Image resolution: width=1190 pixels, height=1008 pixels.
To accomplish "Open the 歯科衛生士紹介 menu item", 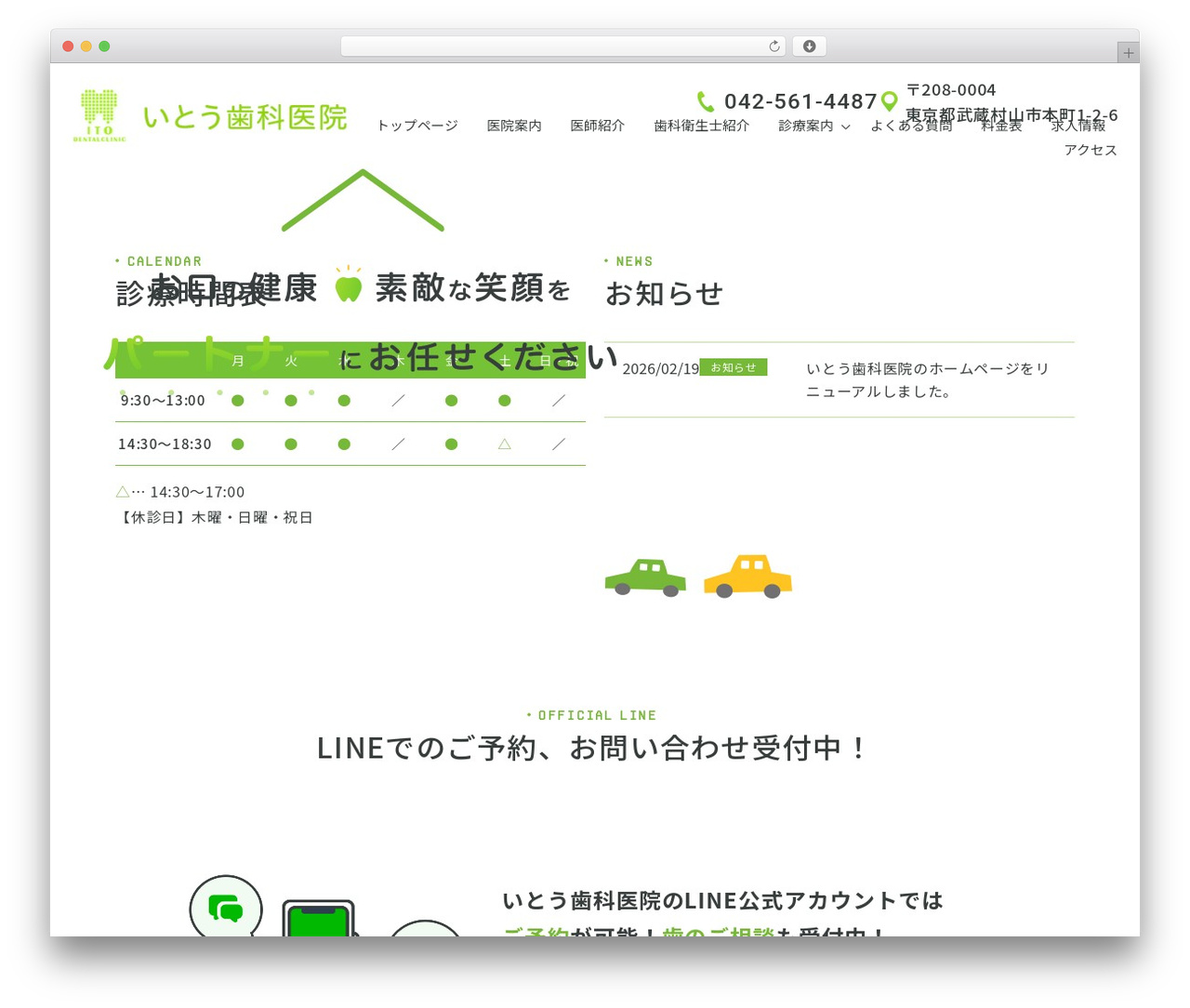I will [x=702, y=126].
